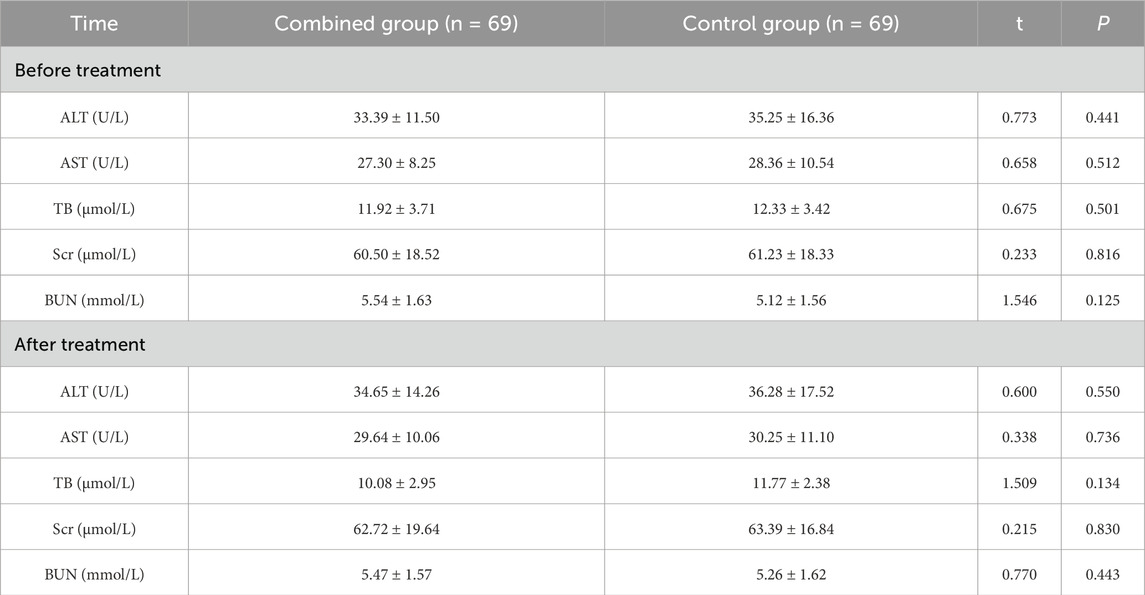Click the P column header
This screenshot has width=1145, height=595.
tap(1103, 23)
